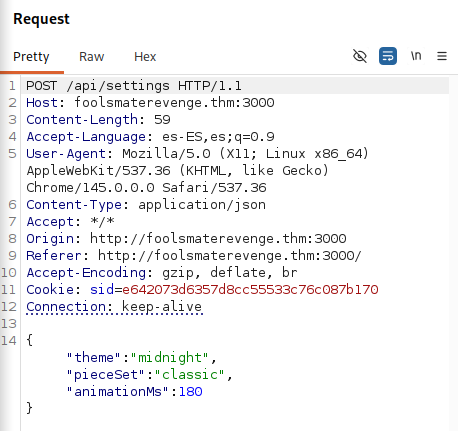Click the animationMs value 180
Image resolution: width=458 pixels, height=431 pixels.
(190, 391)
